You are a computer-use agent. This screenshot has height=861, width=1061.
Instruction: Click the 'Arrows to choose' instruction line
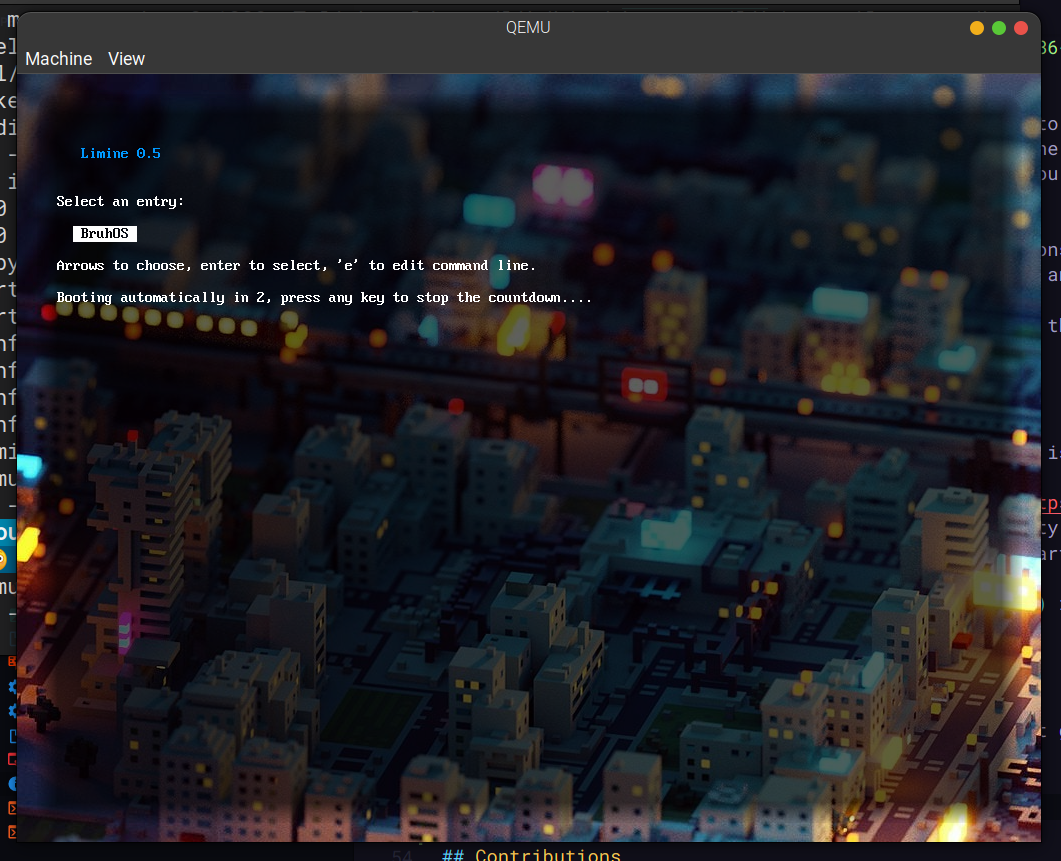(296, 265)
